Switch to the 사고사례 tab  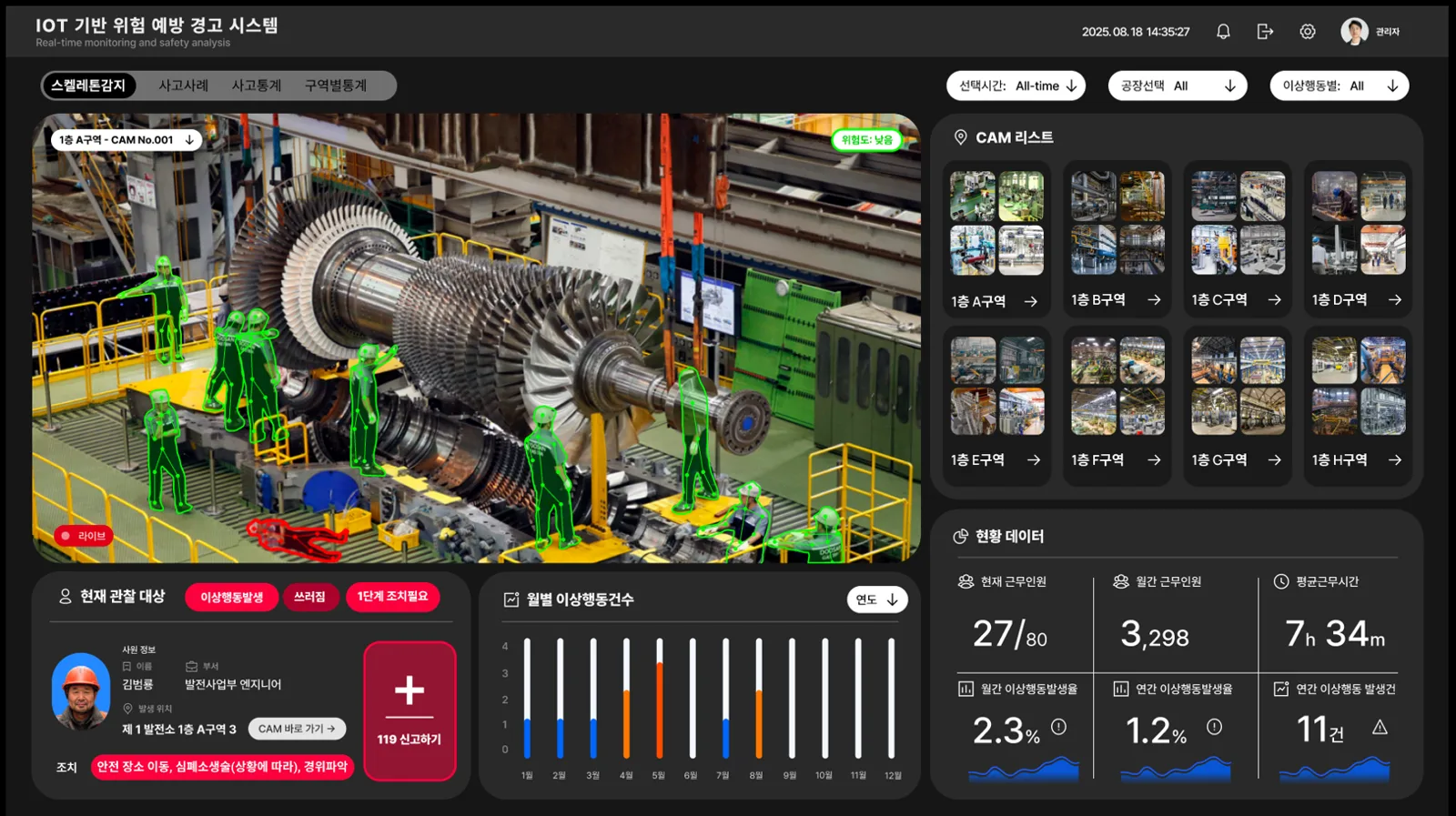[x=184, y=86]
